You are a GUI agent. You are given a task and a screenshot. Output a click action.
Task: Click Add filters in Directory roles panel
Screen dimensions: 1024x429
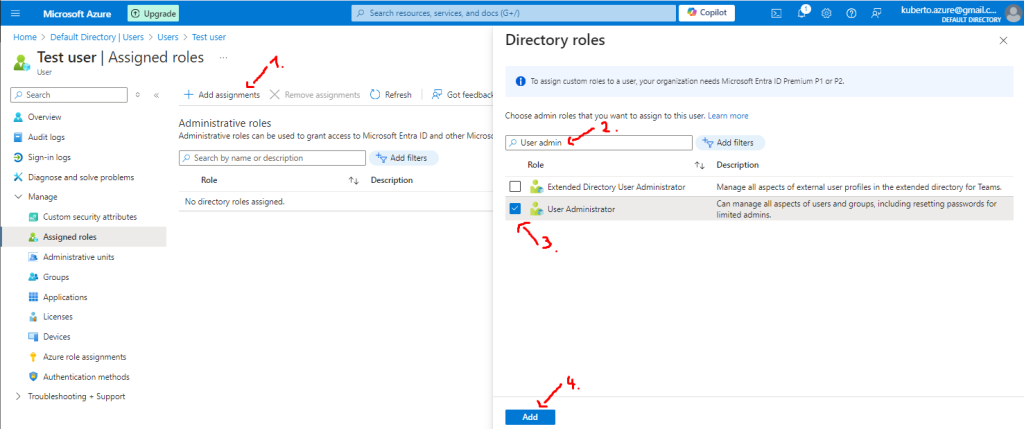730,142
